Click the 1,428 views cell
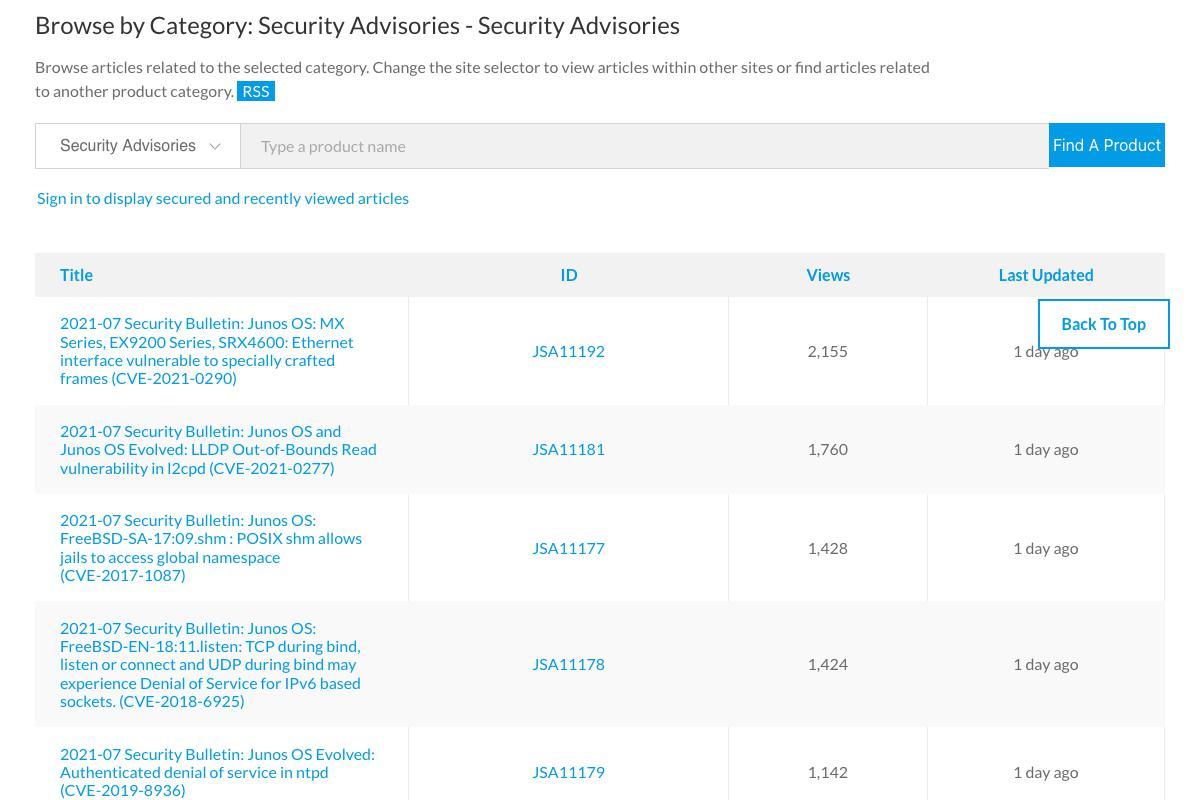Screen dimensions: 1200x800 click(828, 548)
